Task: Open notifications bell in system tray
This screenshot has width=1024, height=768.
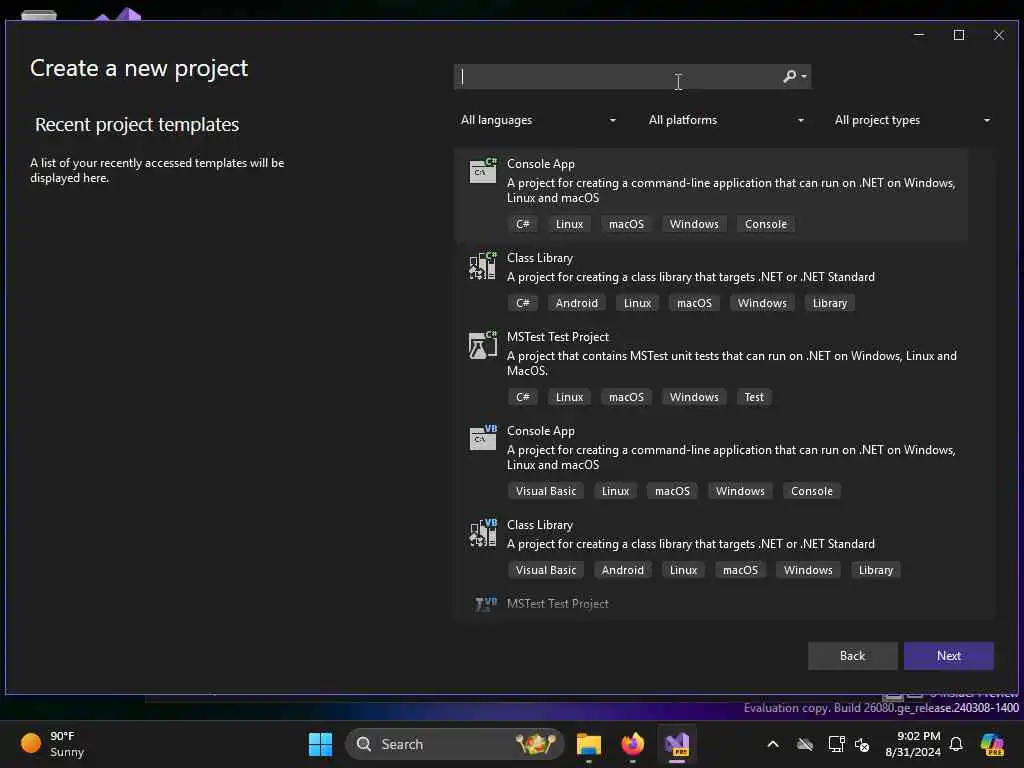Action: coord(956,744)
